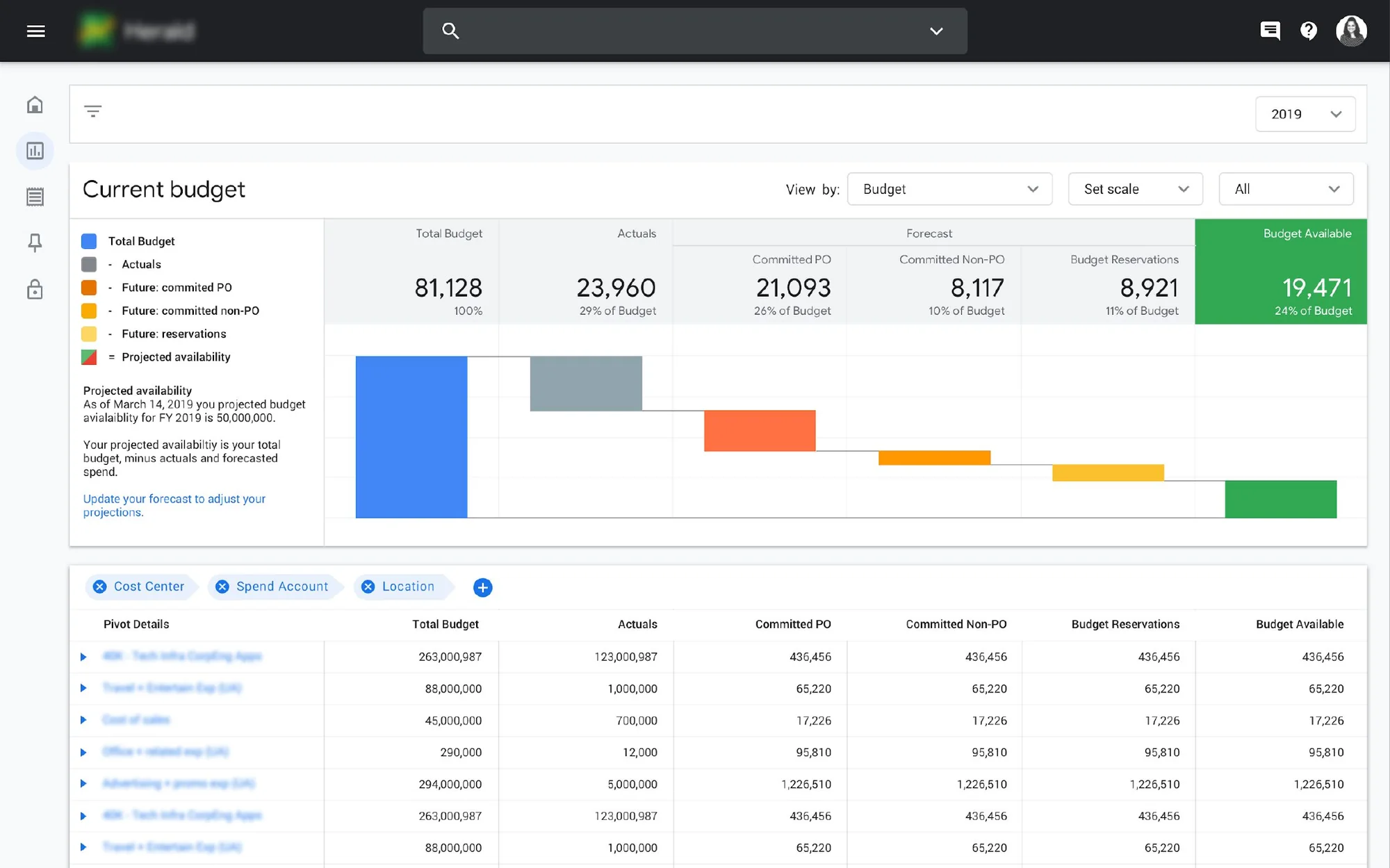Click inside the top search field
Viewport: 1390px width, 868px height.
pyautogui.click(x=694, y=31)
